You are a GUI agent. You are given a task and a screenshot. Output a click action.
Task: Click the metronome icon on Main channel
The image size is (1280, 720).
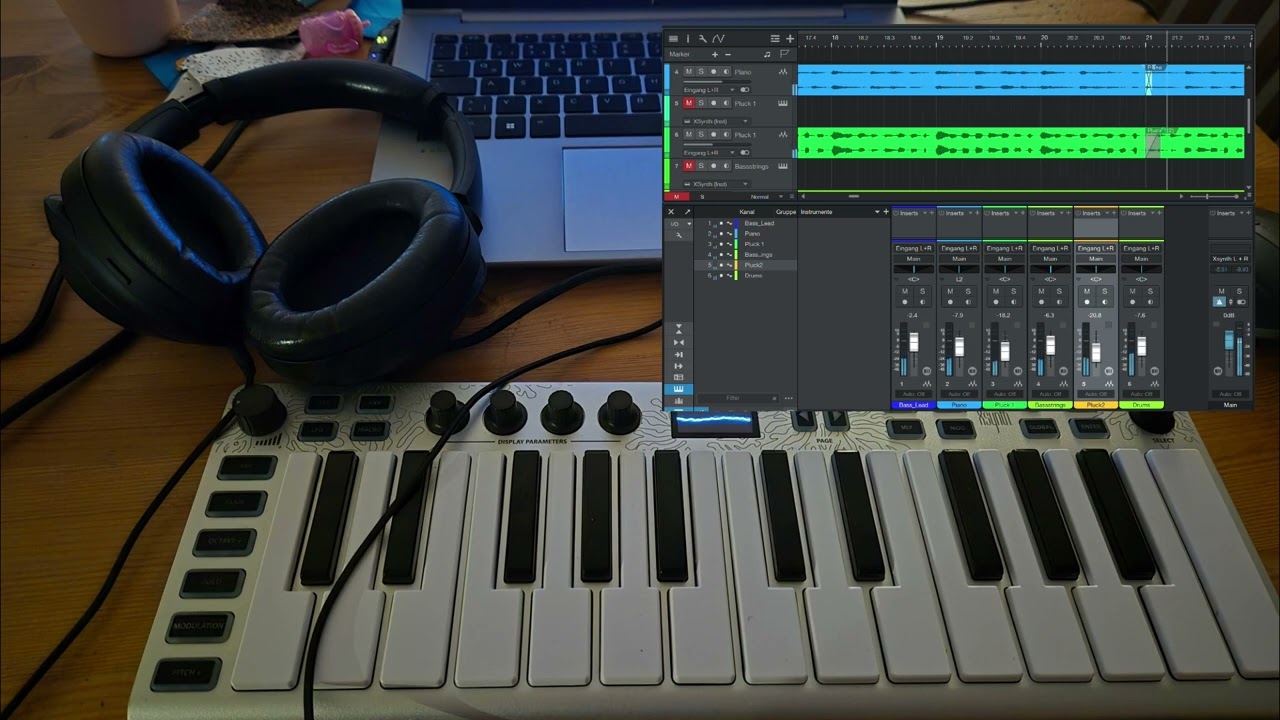(x=1219, y=302)
